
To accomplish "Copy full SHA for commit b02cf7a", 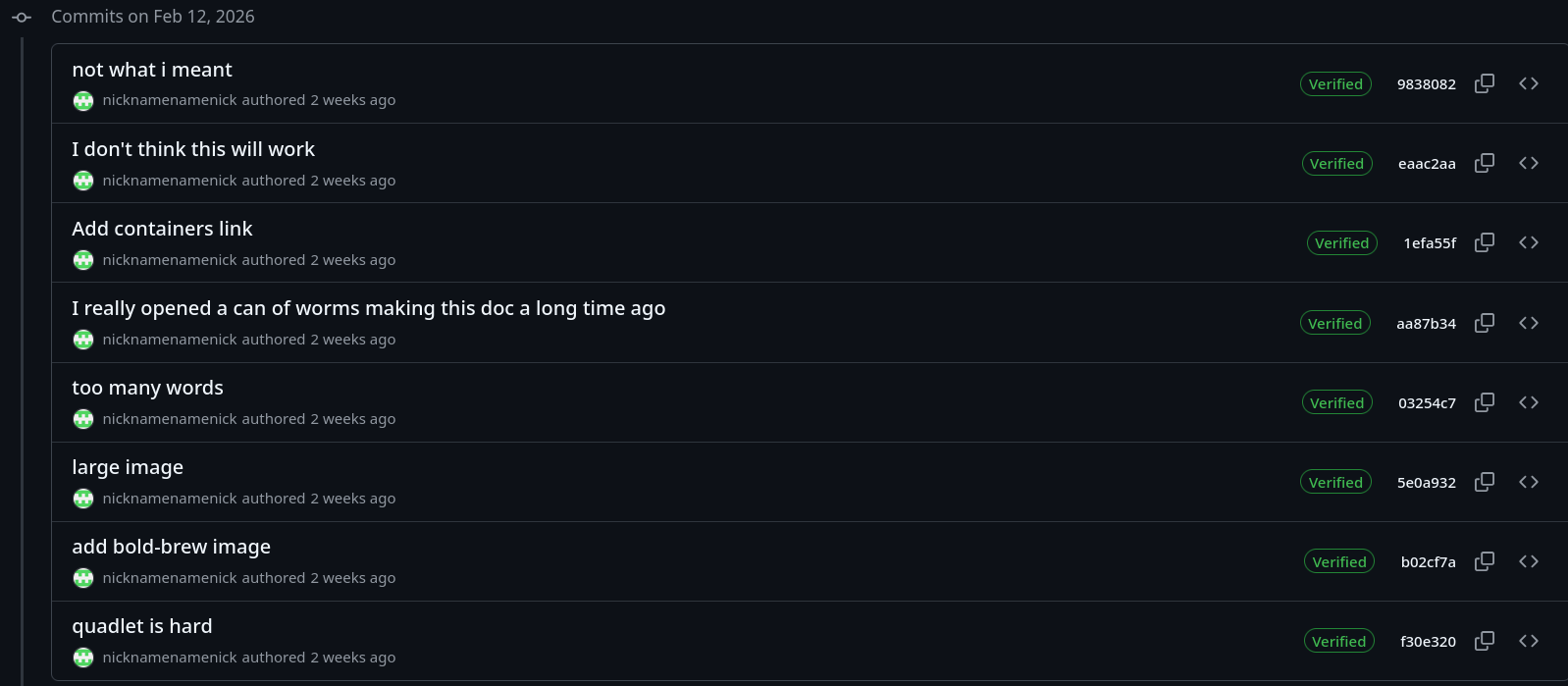I will tap(1485, 561).
